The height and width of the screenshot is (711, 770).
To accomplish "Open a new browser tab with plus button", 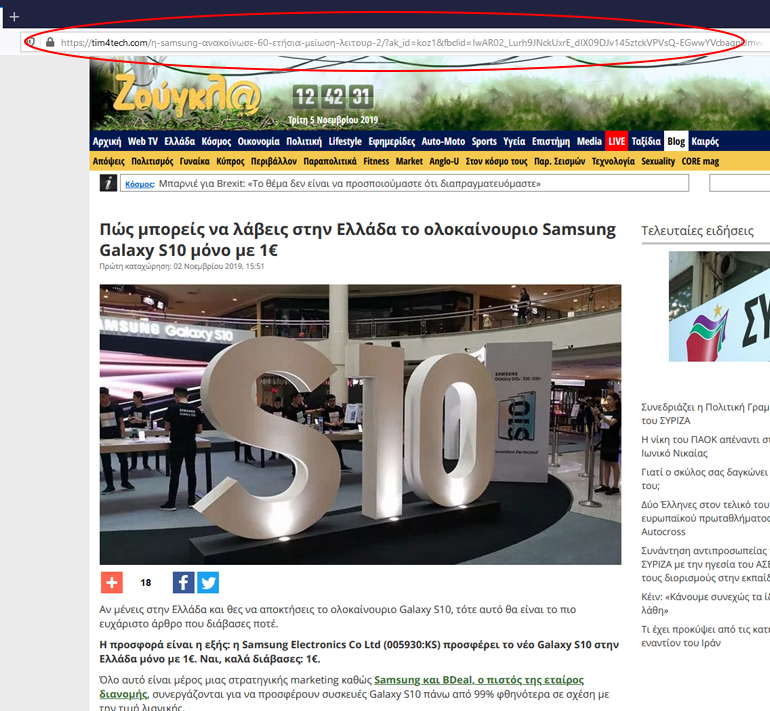I will [14, 17].
